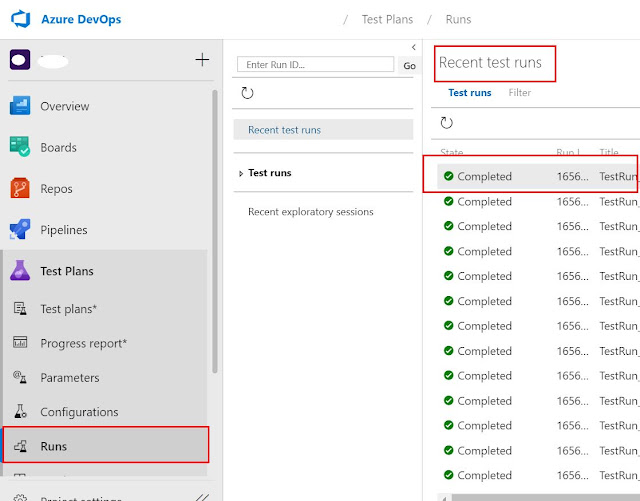Select Recent test runs in tree

(323, 130)
